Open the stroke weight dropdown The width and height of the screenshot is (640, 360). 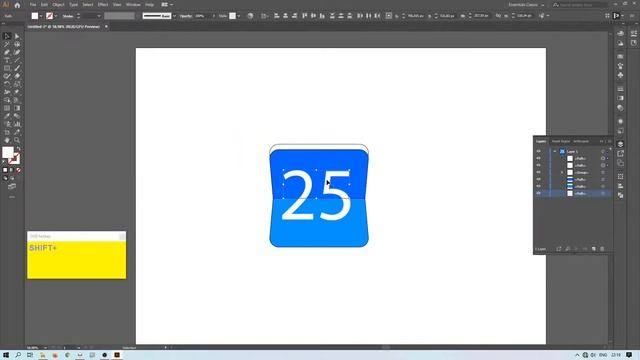coord(99,16)
